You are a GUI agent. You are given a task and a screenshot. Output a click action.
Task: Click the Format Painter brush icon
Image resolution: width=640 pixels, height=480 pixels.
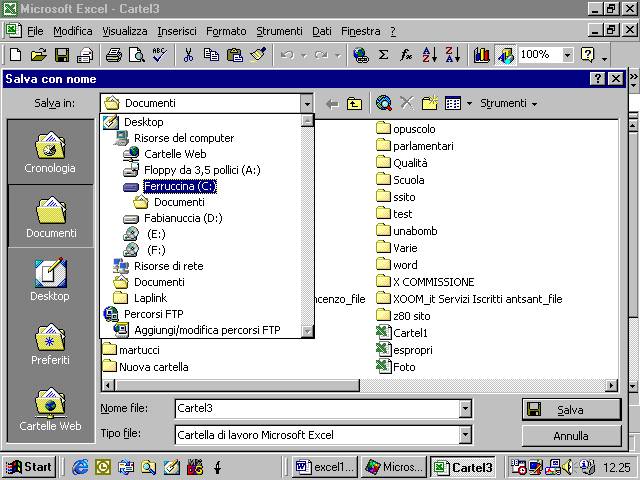(x=258, y=54)
